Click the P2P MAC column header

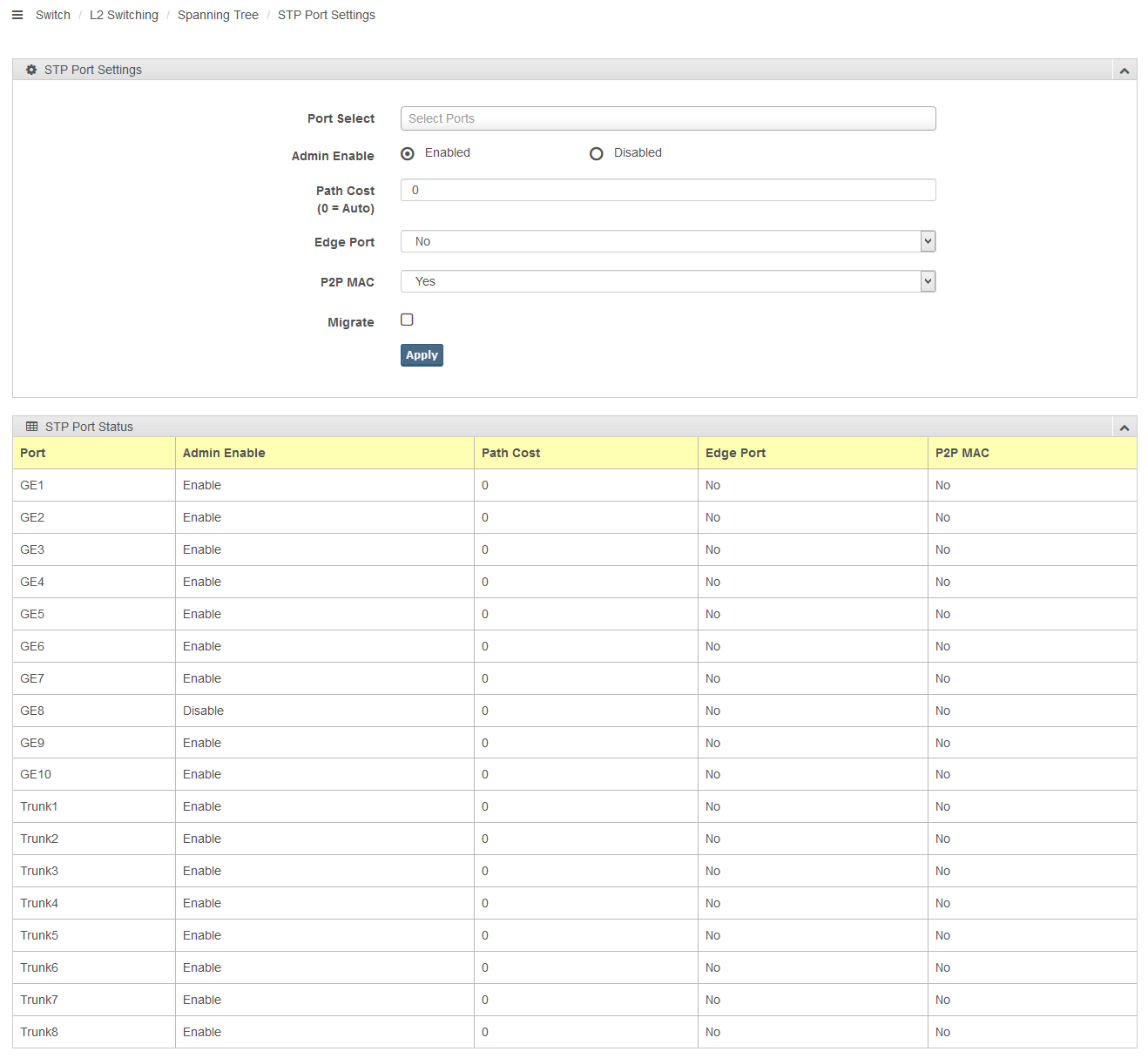click(1032, 453)
